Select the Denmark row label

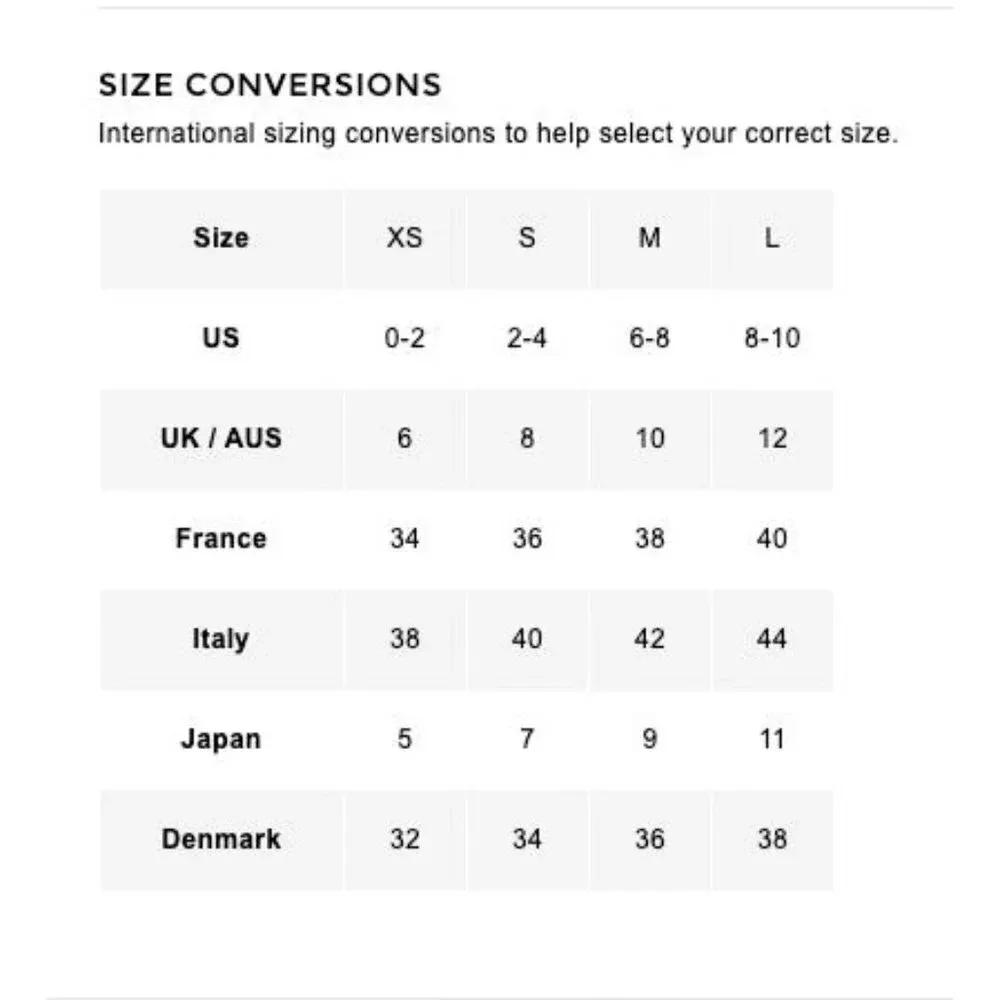click(221, 839)
